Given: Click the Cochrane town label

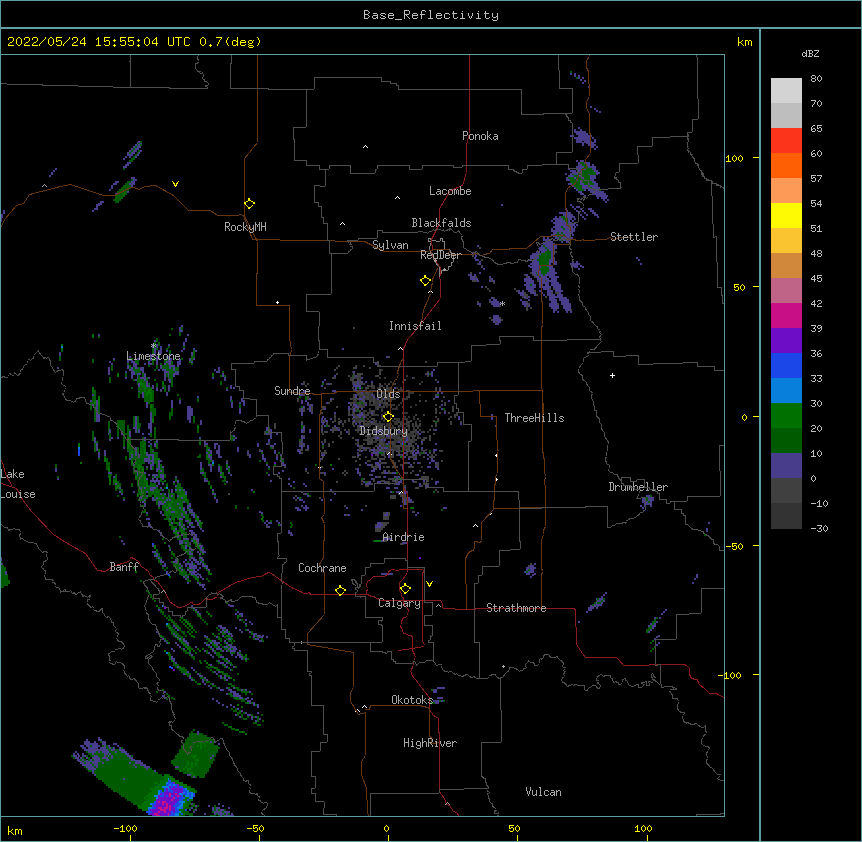Looking at the screenshot, I should (322, 568).
